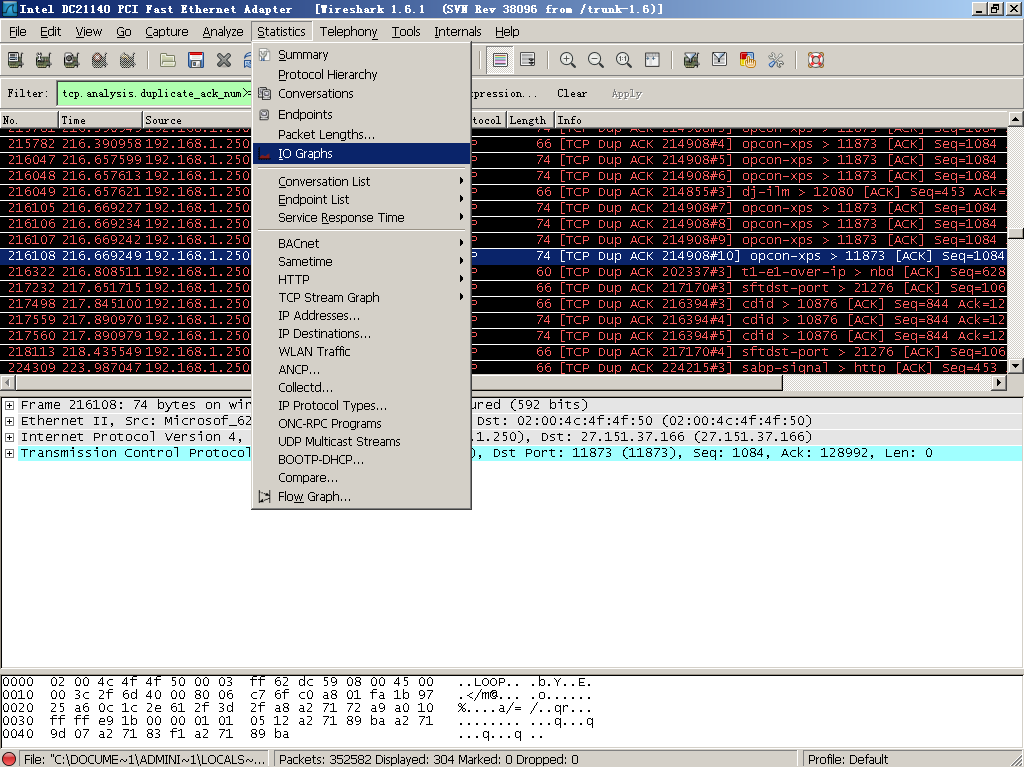The image size is (1024, 768).
Task: Expand Sametime submenu
Action: pos(361,261)
